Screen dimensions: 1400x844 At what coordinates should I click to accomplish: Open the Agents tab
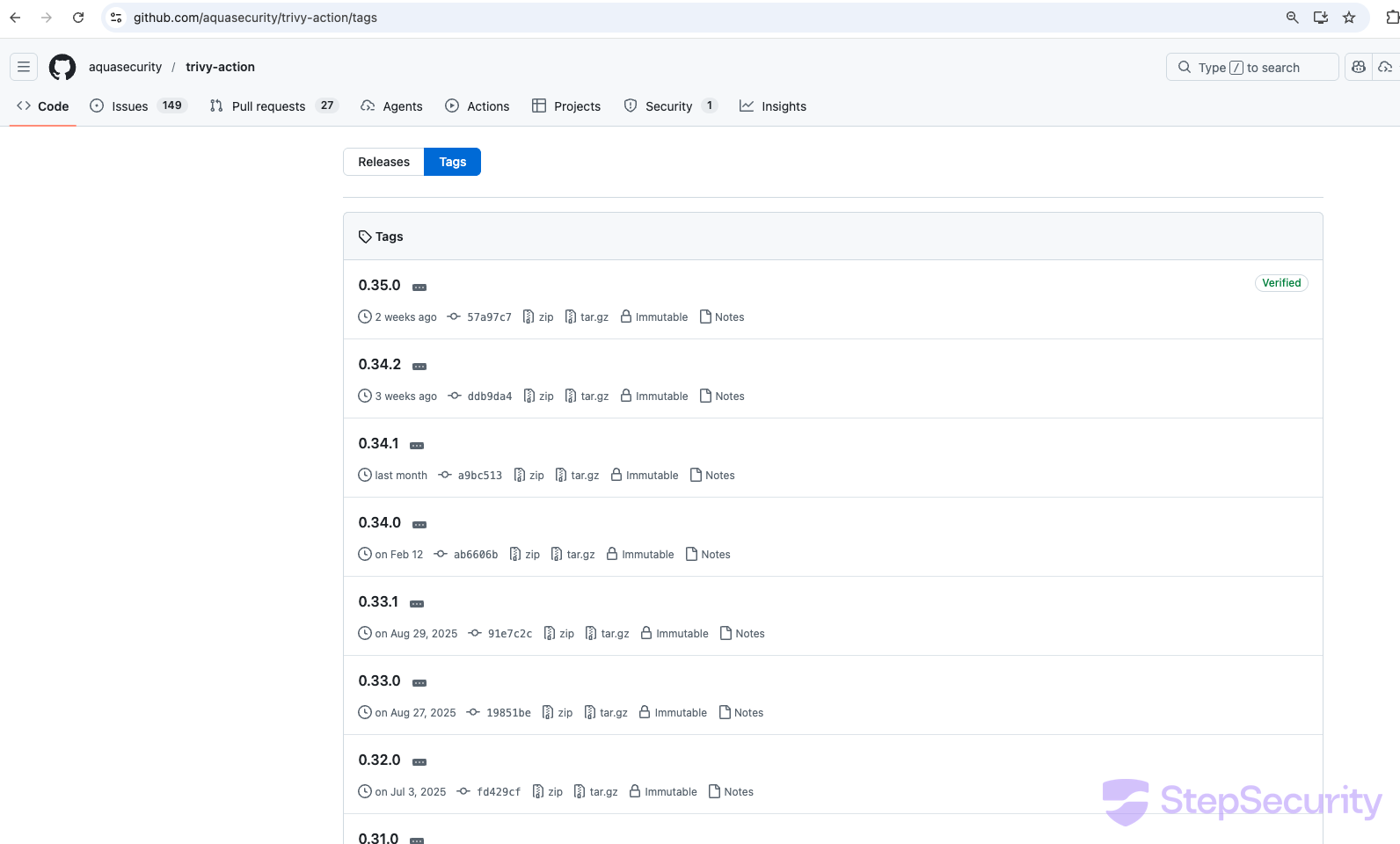[392, 106]
